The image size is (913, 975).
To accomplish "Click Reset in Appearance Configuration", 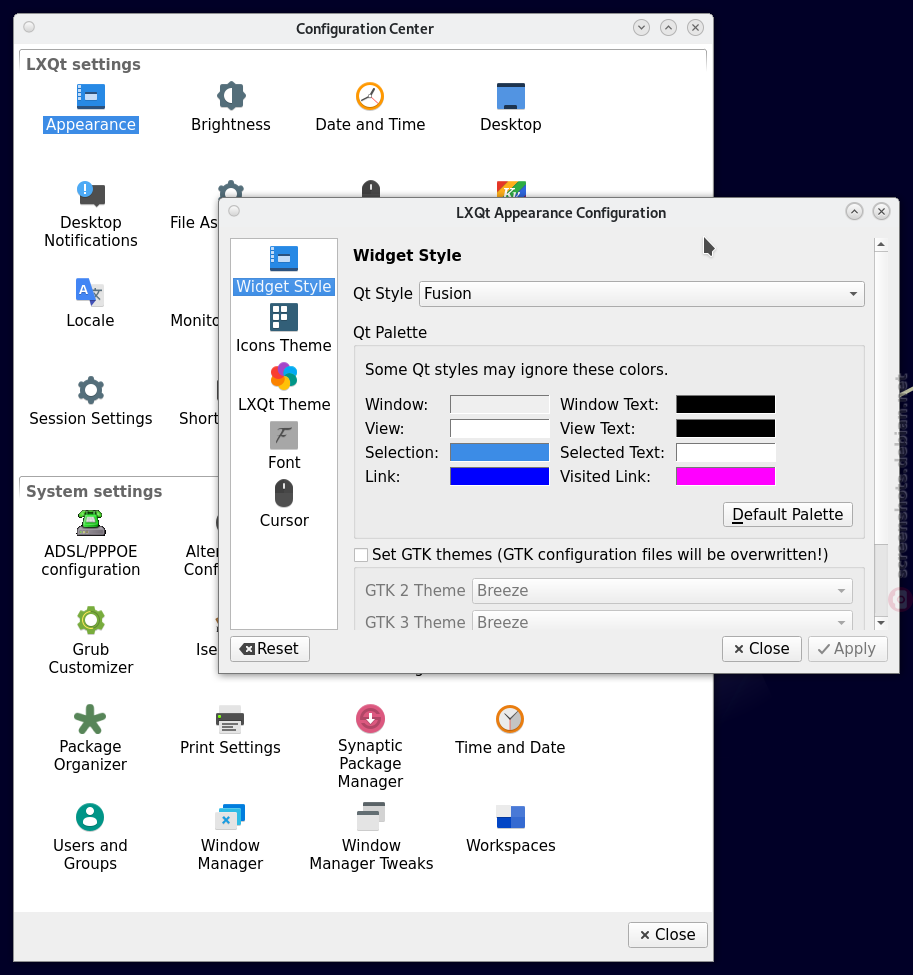I will 270,649.
